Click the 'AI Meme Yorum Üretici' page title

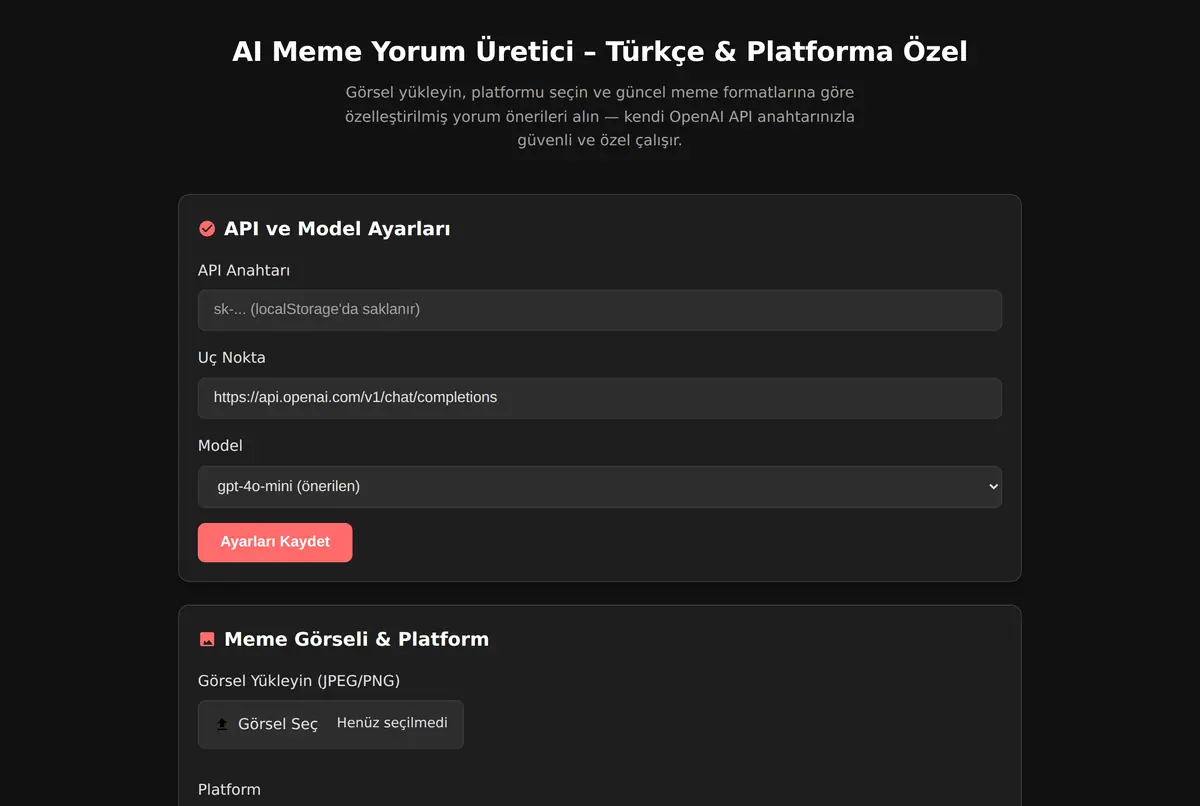click(x=600, y=51)
